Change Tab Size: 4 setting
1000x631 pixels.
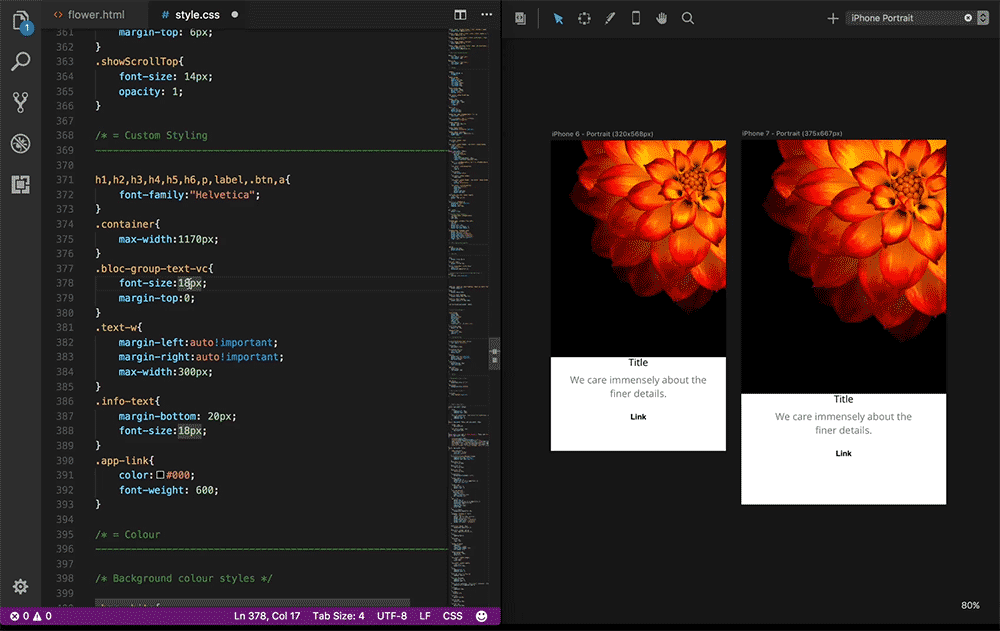338,616
